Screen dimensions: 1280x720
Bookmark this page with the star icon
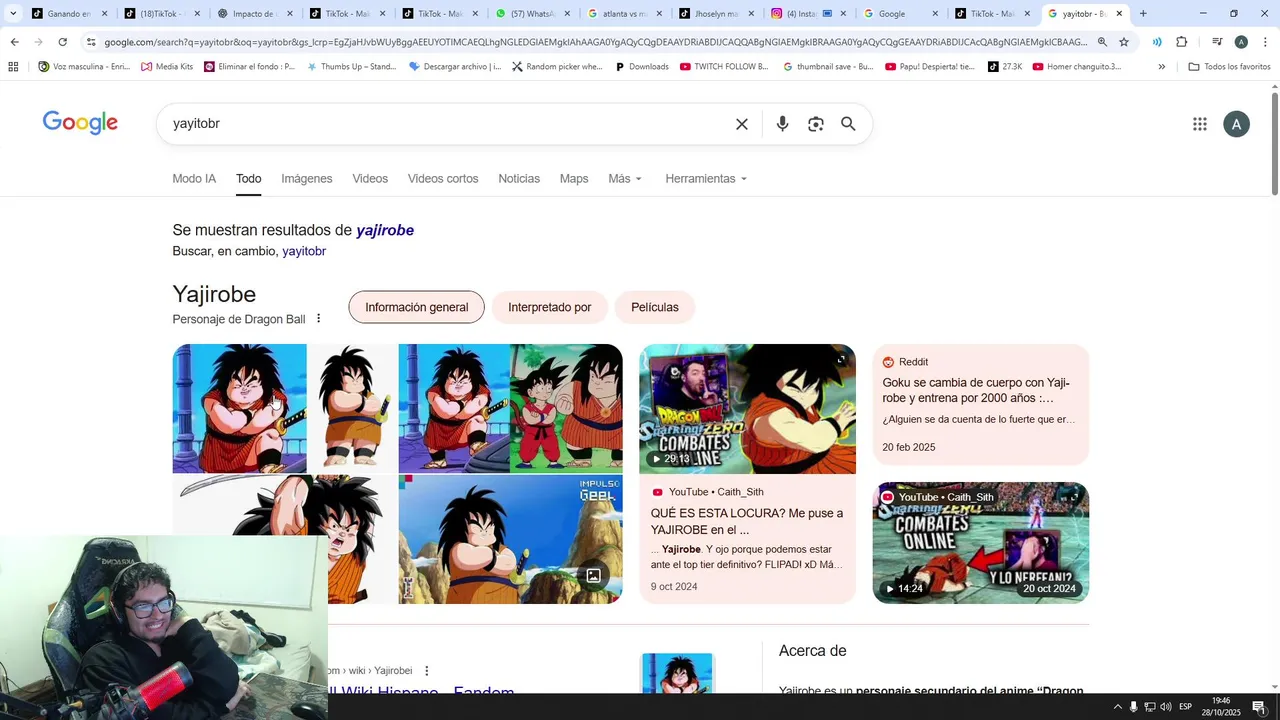[x=1124, y=42]
